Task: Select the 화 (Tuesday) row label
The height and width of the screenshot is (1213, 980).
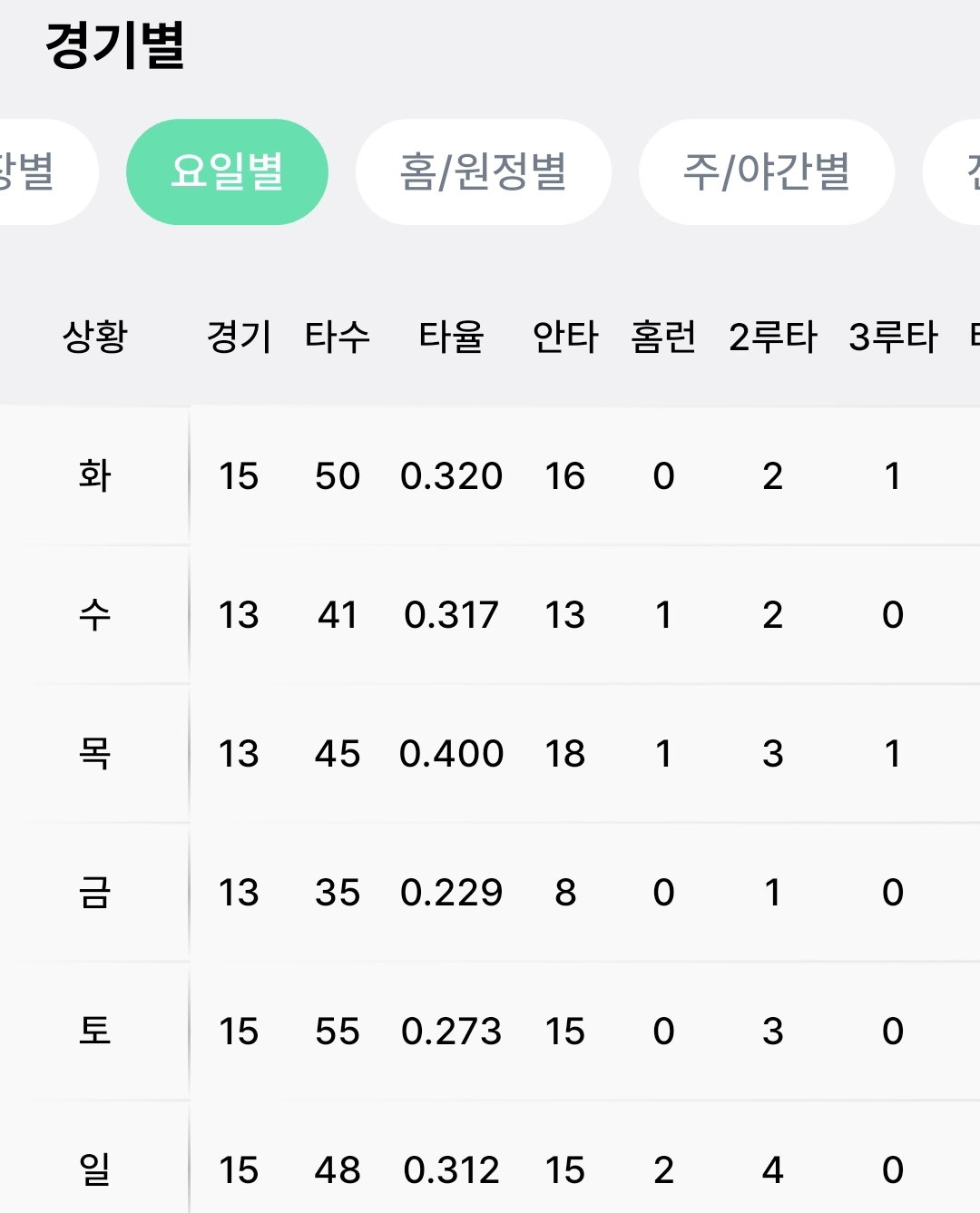Action: [95, 475]
